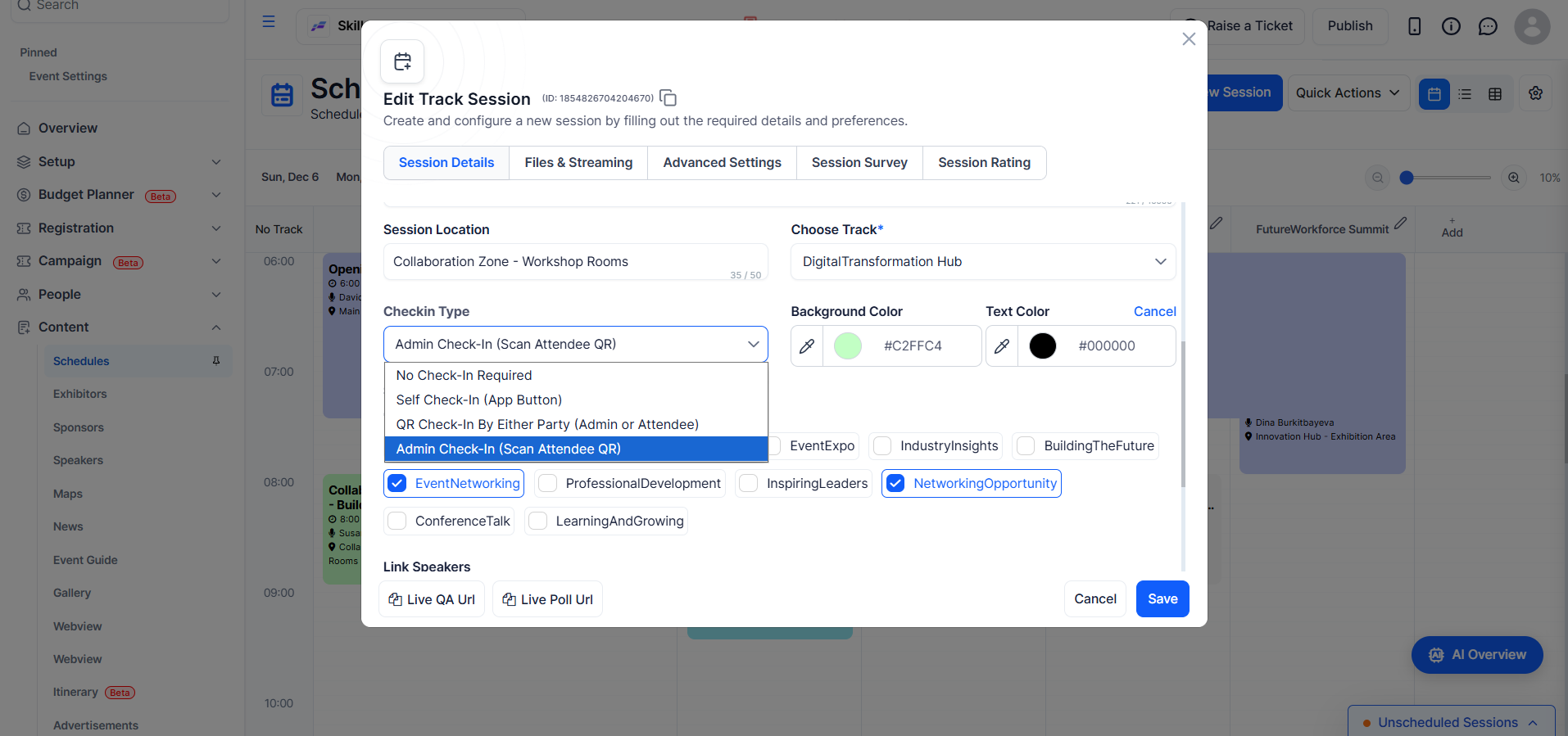Click the Campaign icon in sidebar
This screenshot has width=1568, height=736.
[x=24, y=261]
